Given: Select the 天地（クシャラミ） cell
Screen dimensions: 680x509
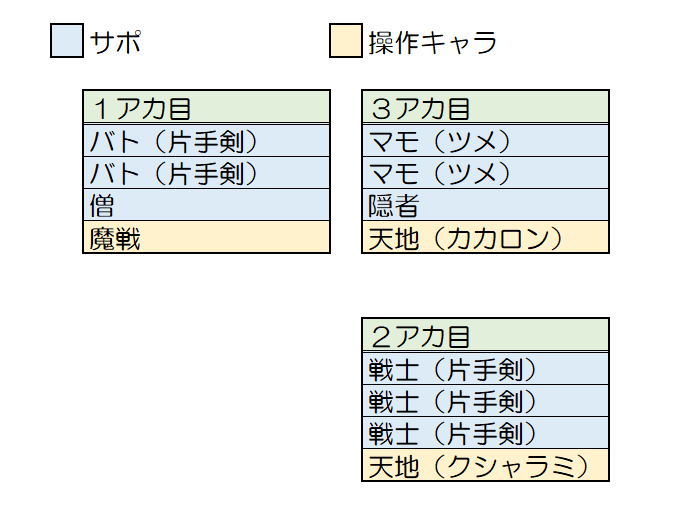Looking at the screenshot, I should (485, 465).
